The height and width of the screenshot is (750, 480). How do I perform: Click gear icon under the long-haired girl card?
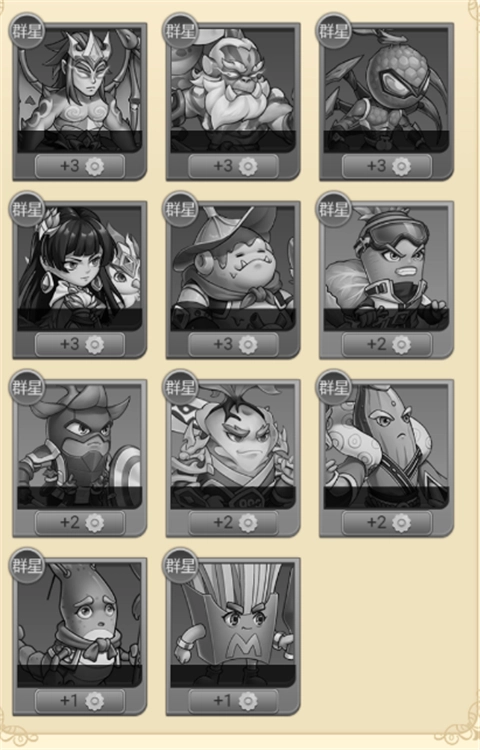click(x=95, y=345)
